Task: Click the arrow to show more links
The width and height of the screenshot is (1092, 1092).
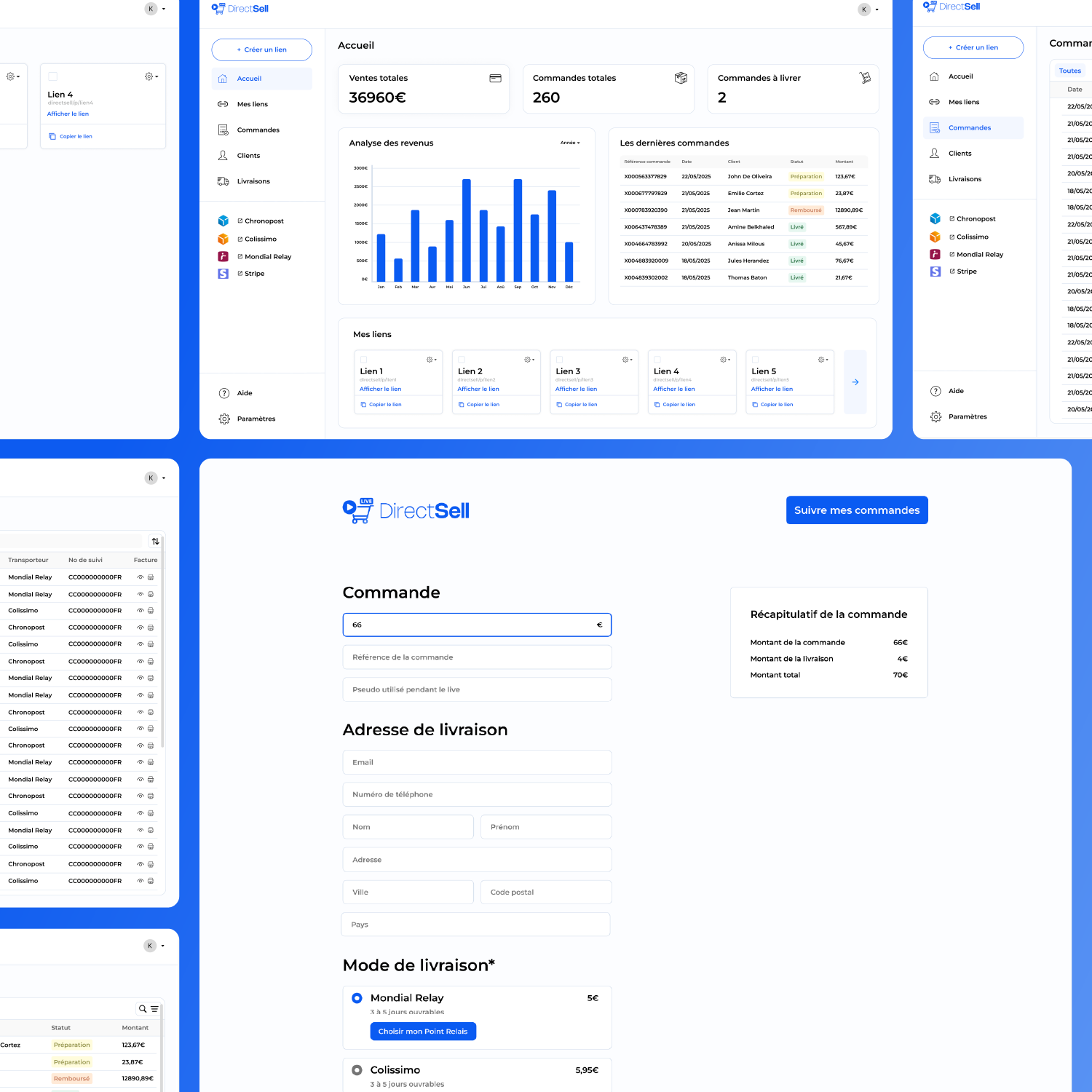Action: [855, 382]
